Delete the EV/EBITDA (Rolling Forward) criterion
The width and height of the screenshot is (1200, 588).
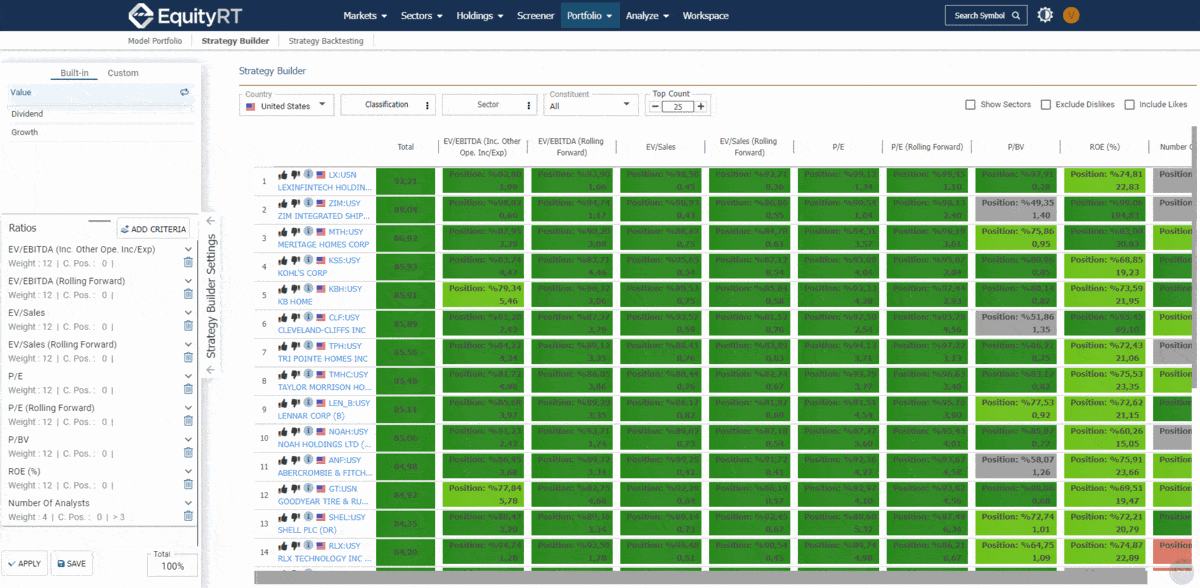click(x=188, y=295)
